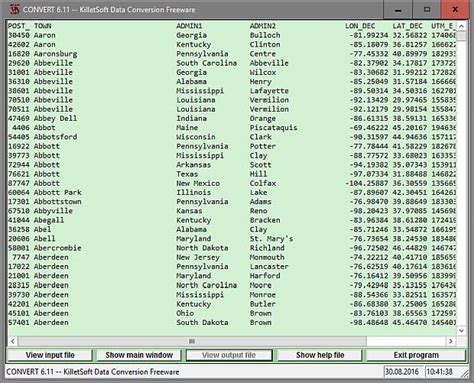Click the horizontal scrollbar left arrow
474x383 pixels.
[x=13, y=341]
